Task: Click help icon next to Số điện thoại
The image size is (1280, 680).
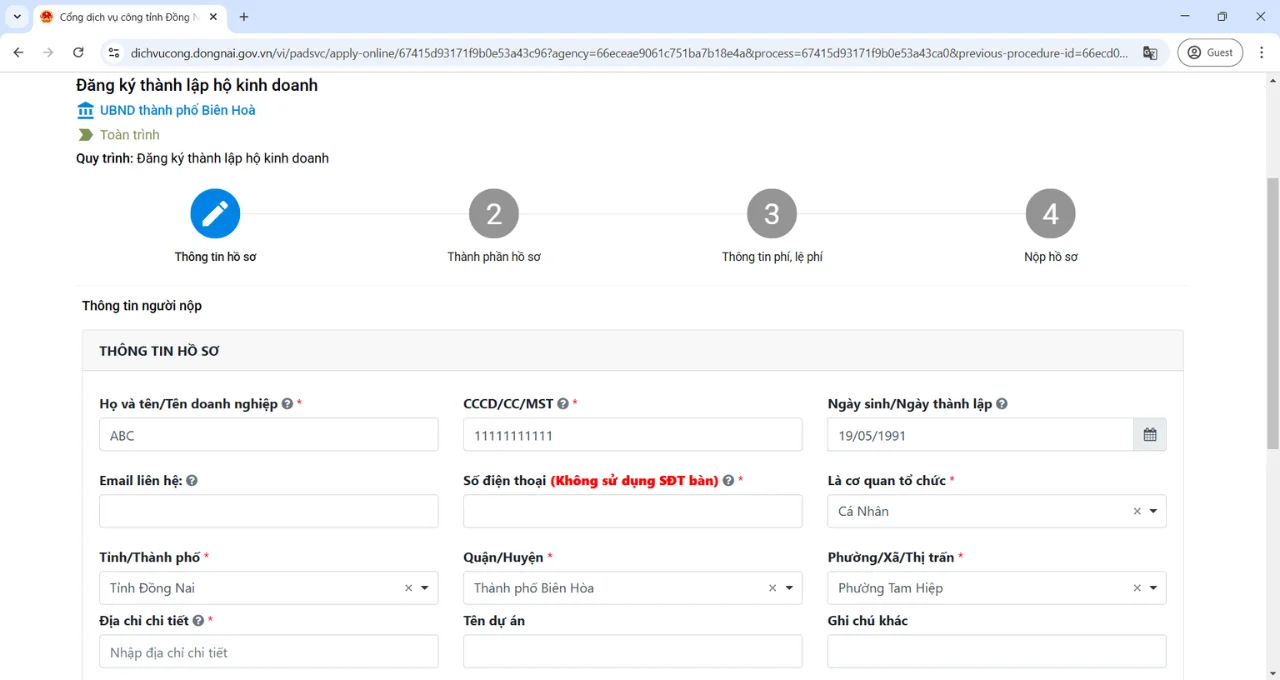Action: (728, 481)
